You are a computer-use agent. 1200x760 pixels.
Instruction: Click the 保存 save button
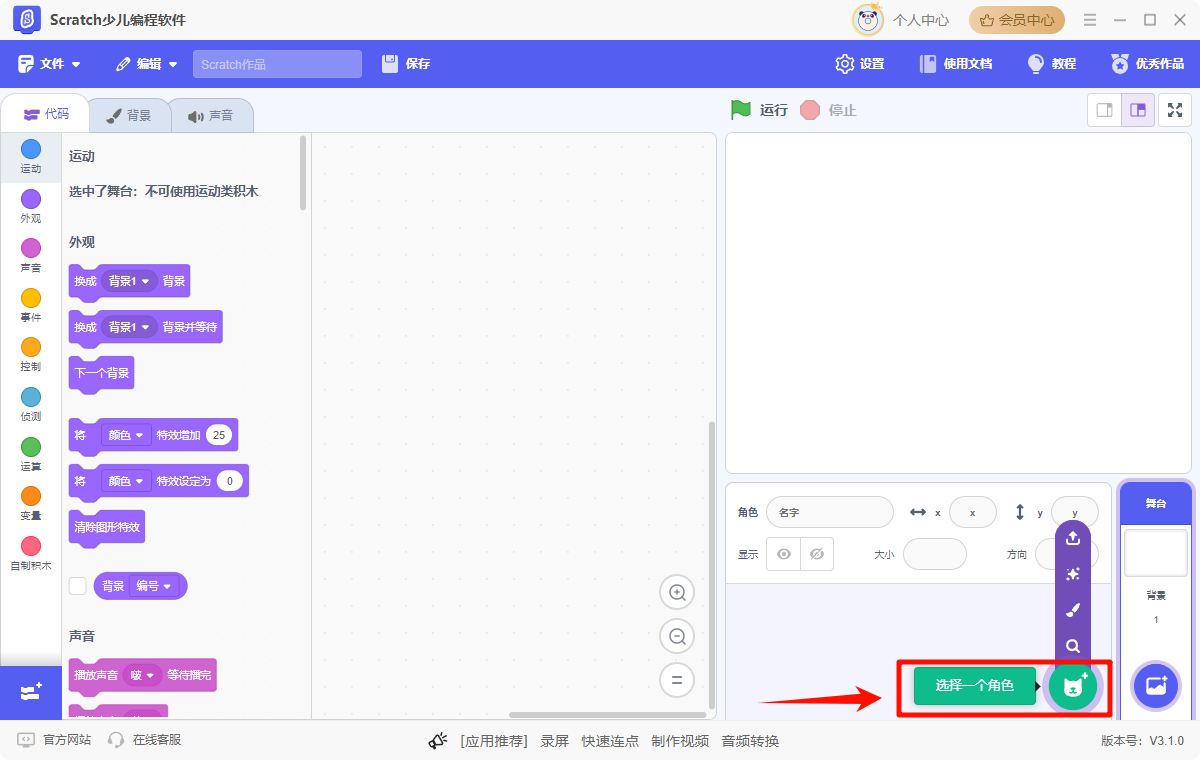(x=406, y=64)
